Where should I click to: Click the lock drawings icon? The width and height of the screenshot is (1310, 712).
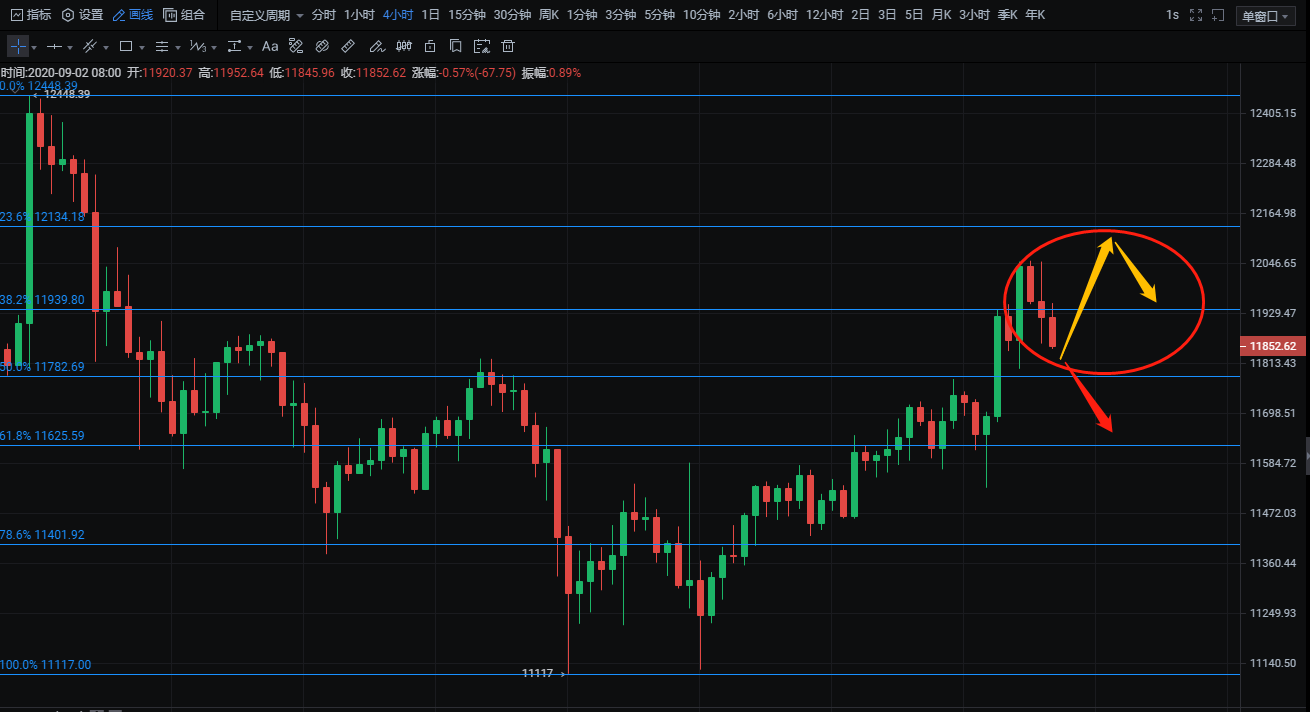429,47
